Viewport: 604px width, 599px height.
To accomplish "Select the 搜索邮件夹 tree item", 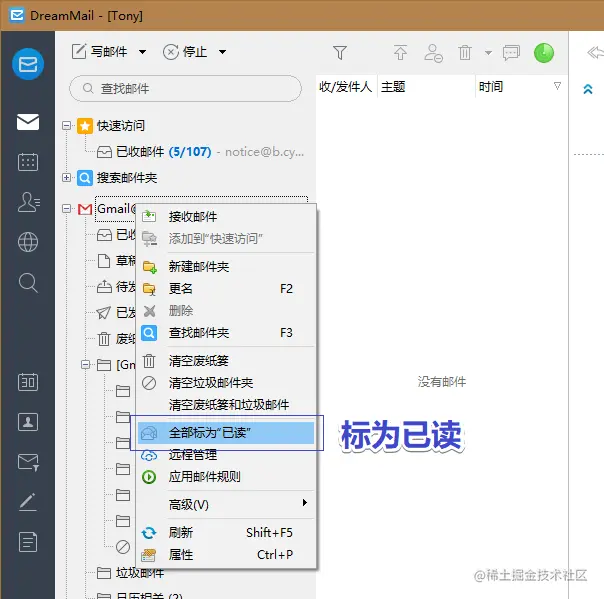I will (x=127, y=178).
